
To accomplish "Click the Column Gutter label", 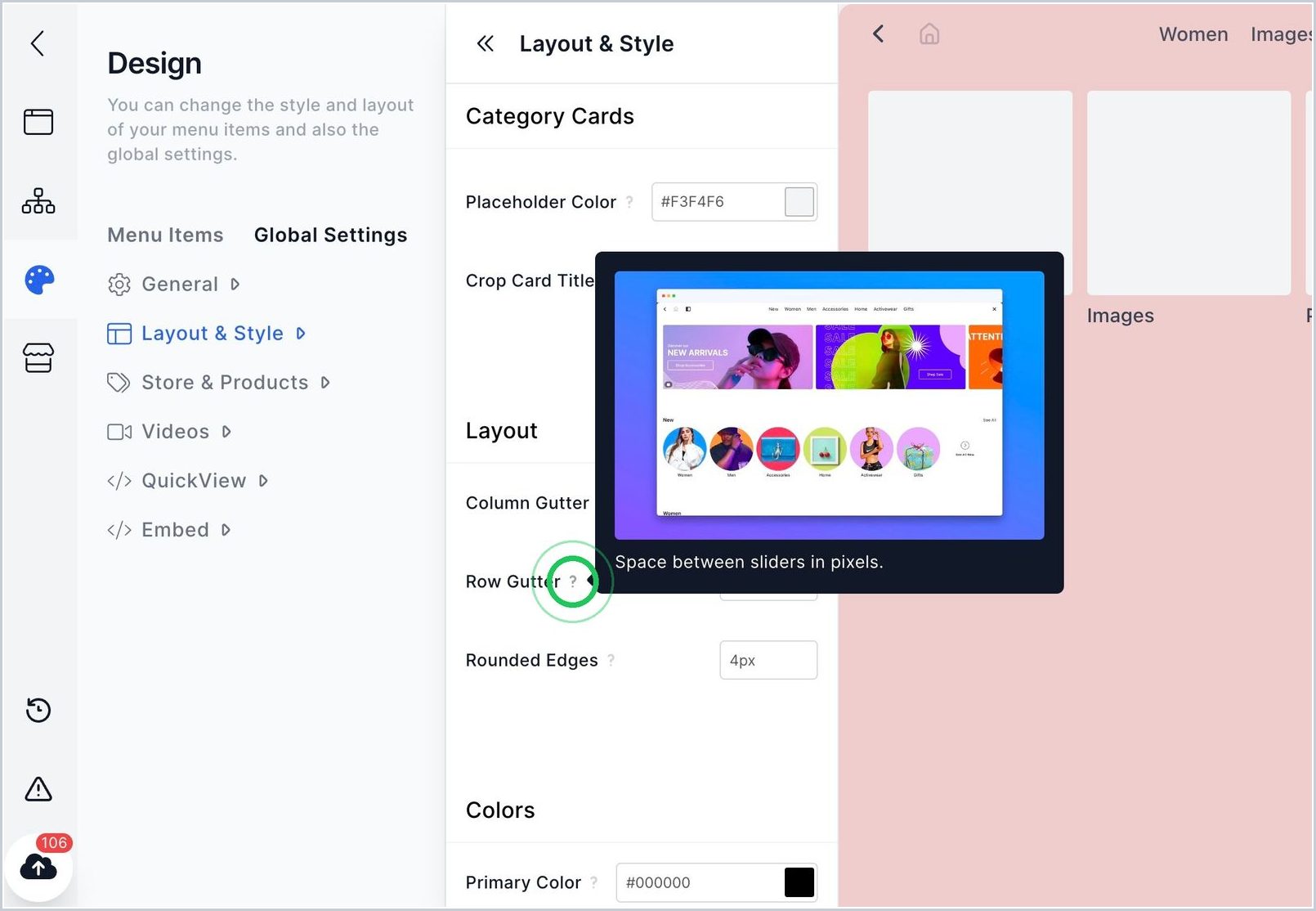I will pyautogui.click(x=527, y=503).
